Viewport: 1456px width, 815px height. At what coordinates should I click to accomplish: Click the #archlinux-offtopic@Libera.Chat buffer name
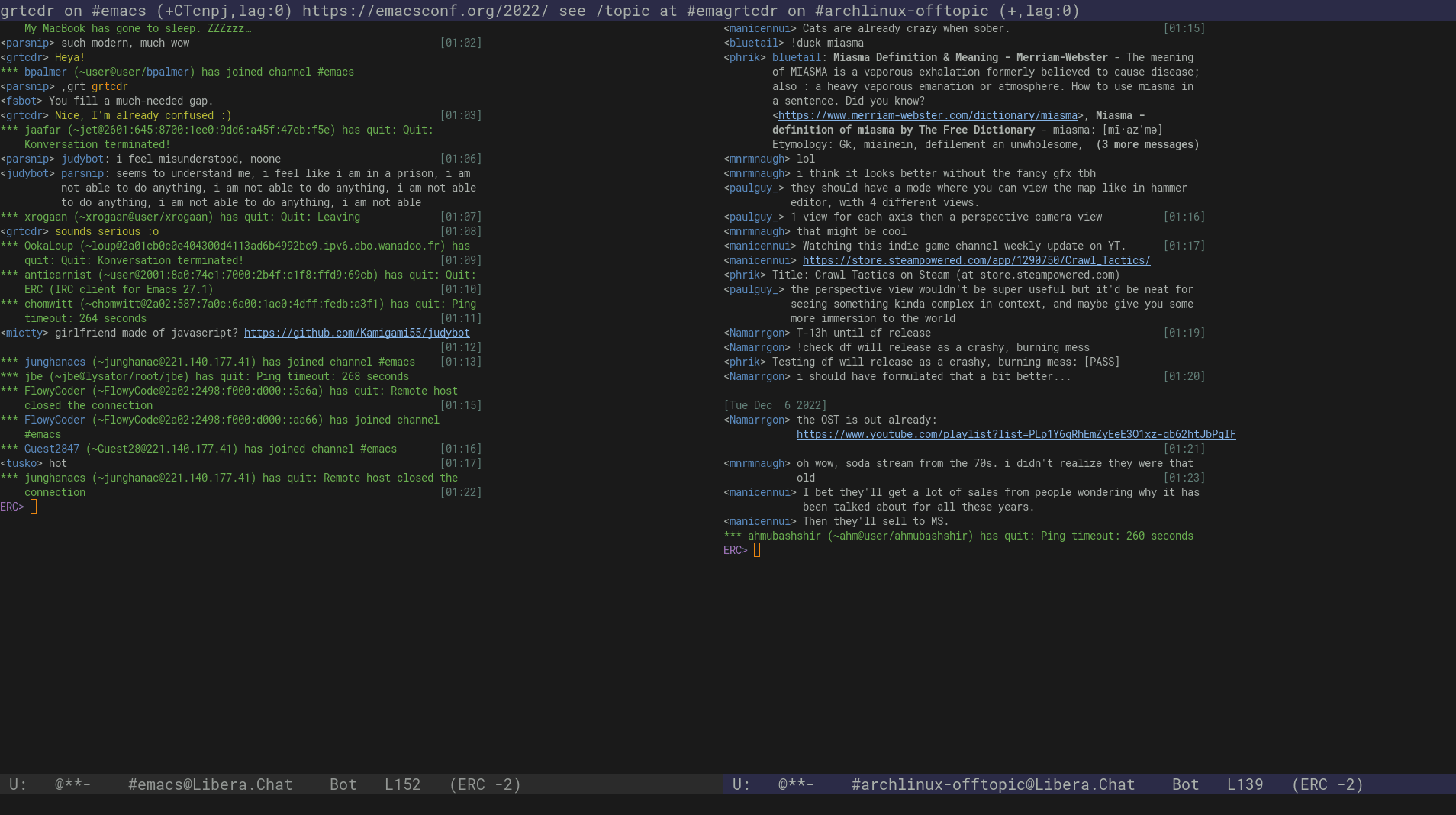click(x=994, y=784)
